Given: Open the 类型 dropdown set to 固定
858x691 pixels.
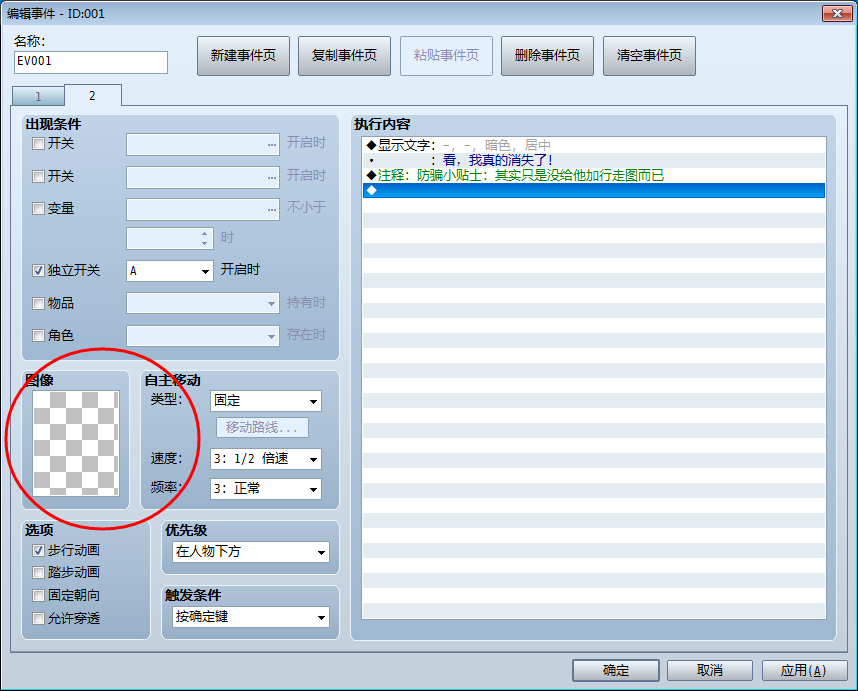Looking at the screenshot, I should (266, 401).
